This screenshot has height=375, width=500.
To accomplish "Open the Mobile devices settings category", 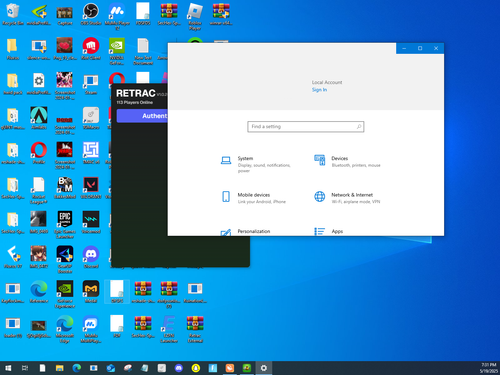I will point(253,198).
